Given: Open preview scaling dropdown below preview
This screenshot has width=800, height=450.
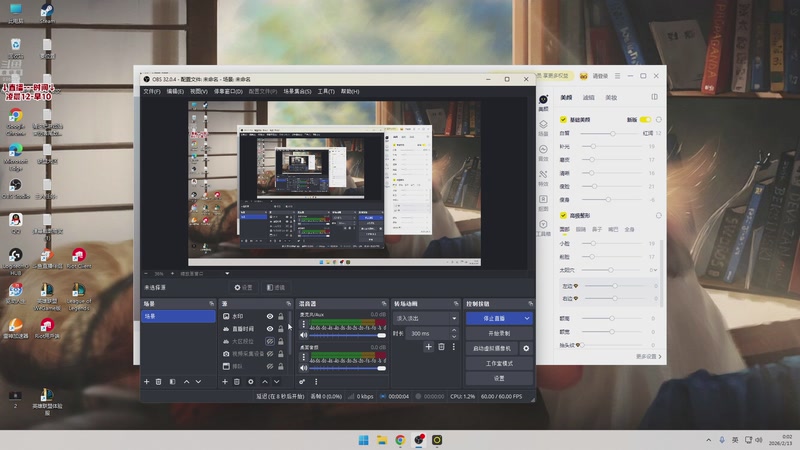Looking at the screenshot, I should click(x=227, y=273).
